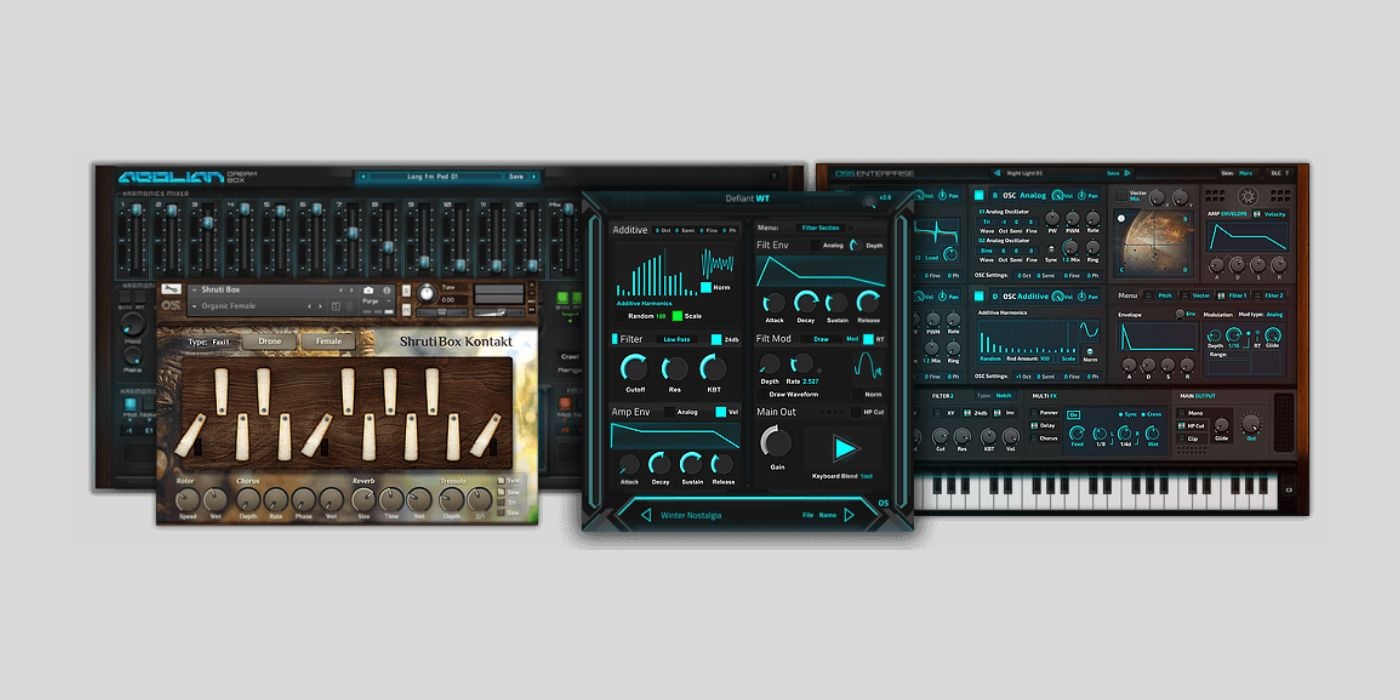The width and height of the screenshot is (1400, 700).
Task: Click the Filt Env Release knob
Action: pos(868,302)
